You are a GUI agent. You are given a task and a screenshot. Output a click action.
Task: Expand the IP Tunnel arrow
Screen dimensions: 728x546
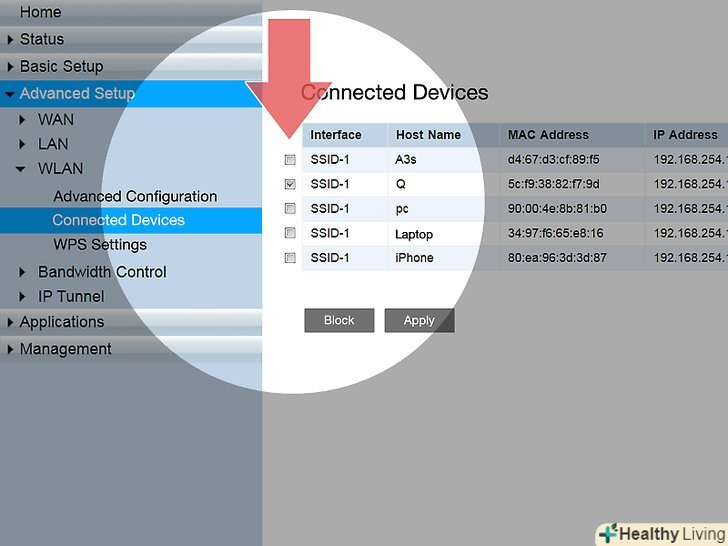(22, 297)
